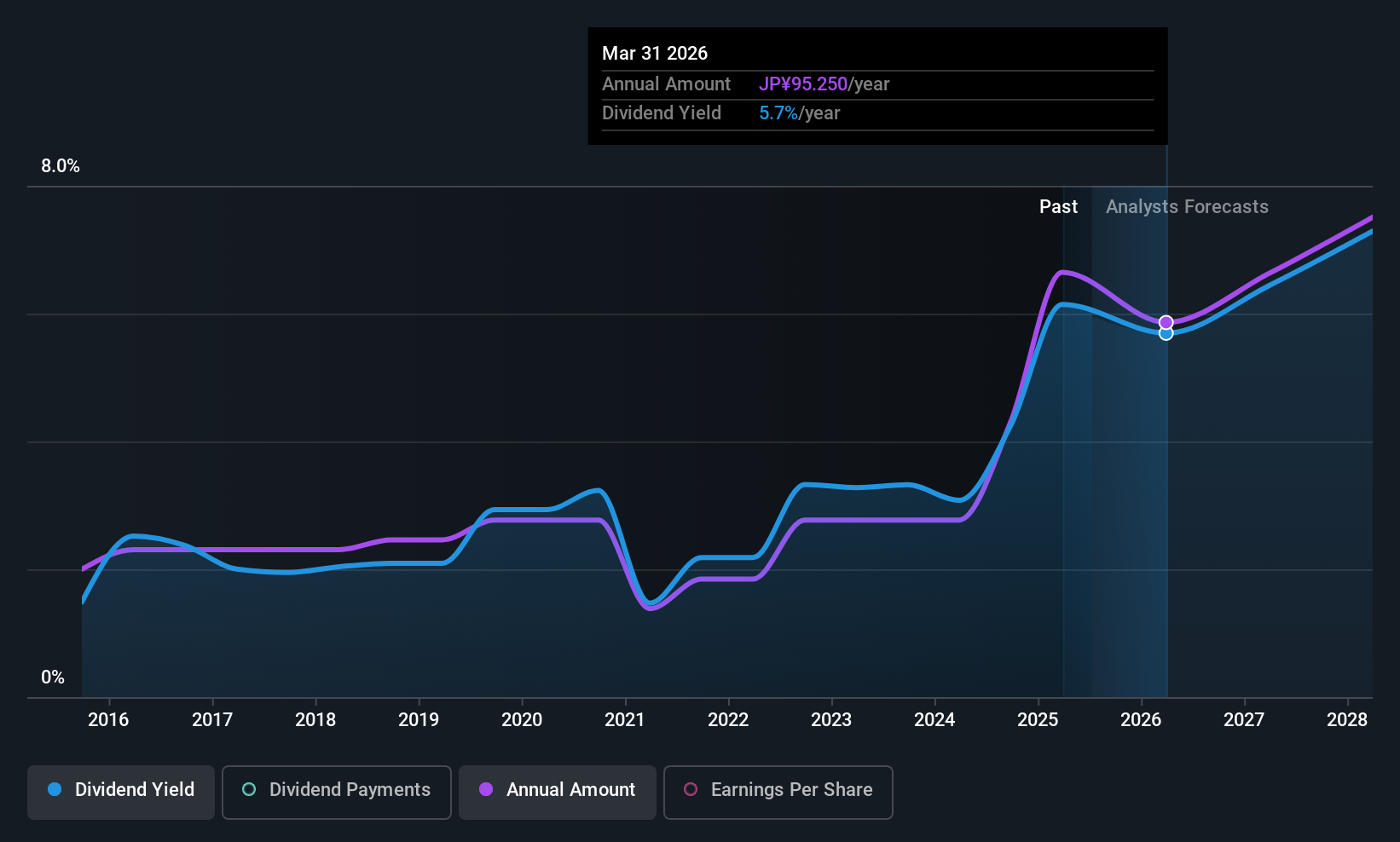Click the 2025 x-axis label
1400x842 pixels.
[1038, 720]
